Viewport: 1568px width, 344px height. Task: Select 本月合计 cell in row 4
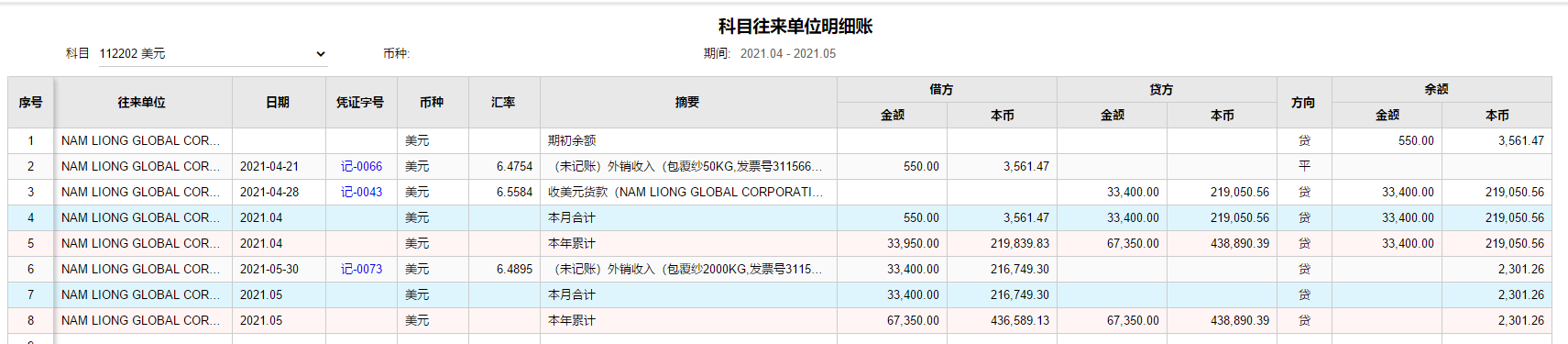688,217
